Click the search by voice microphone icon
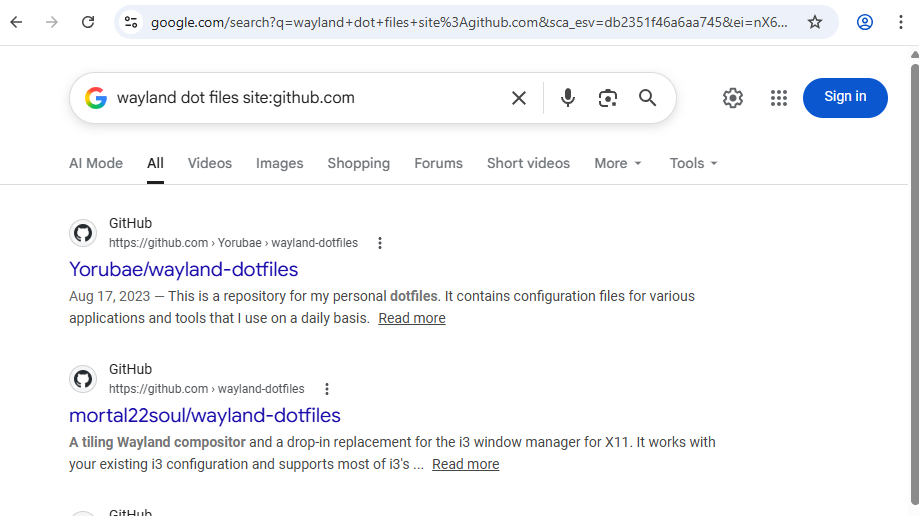This screenshot has height=516, width=919. 568,97
